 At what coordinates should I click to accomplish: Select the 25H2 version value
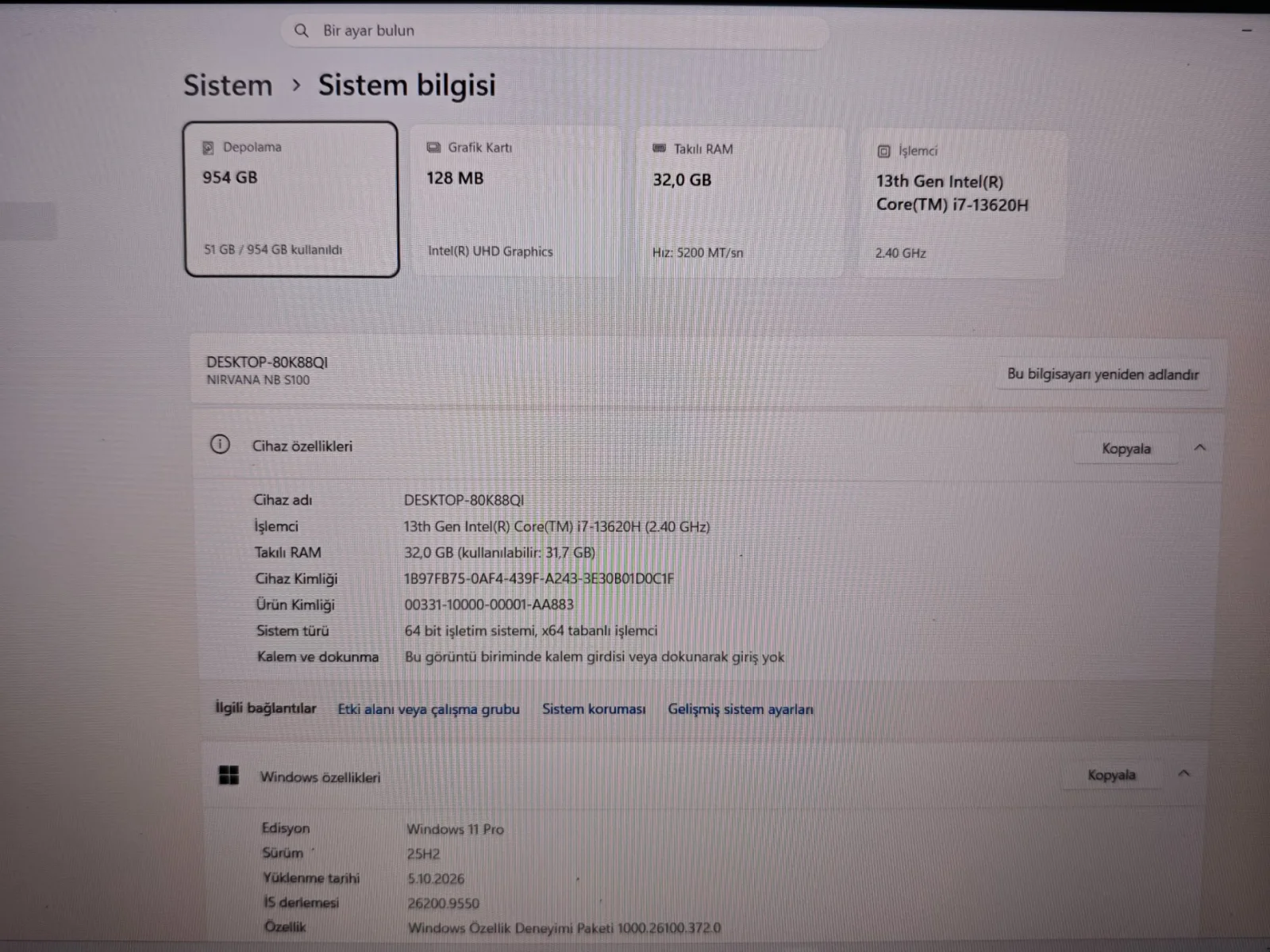point(424,854)
